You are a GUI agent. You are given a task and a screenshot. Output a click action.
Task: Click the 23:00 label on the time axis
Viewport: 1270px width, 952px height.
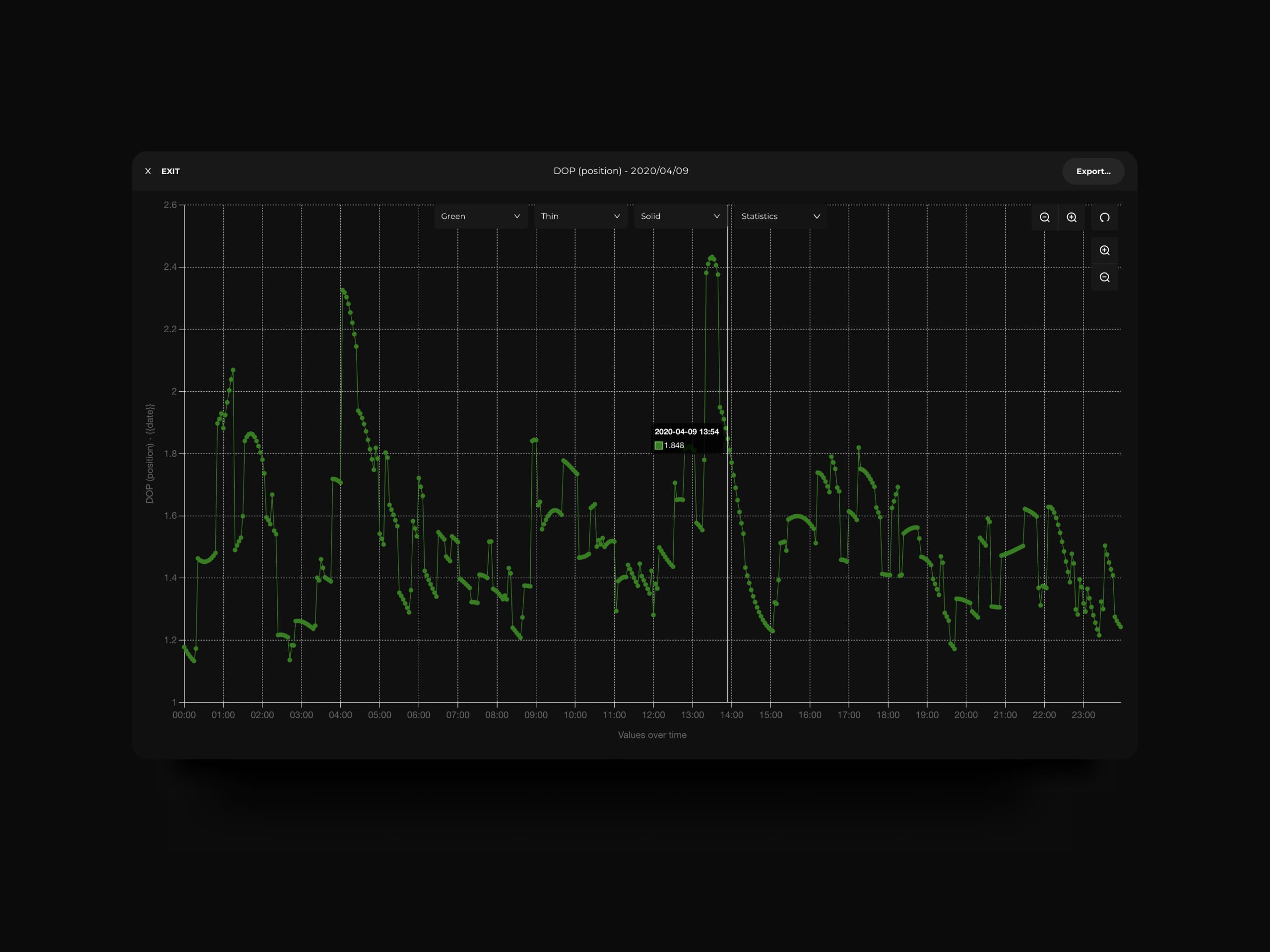(x=1083, y=715)
